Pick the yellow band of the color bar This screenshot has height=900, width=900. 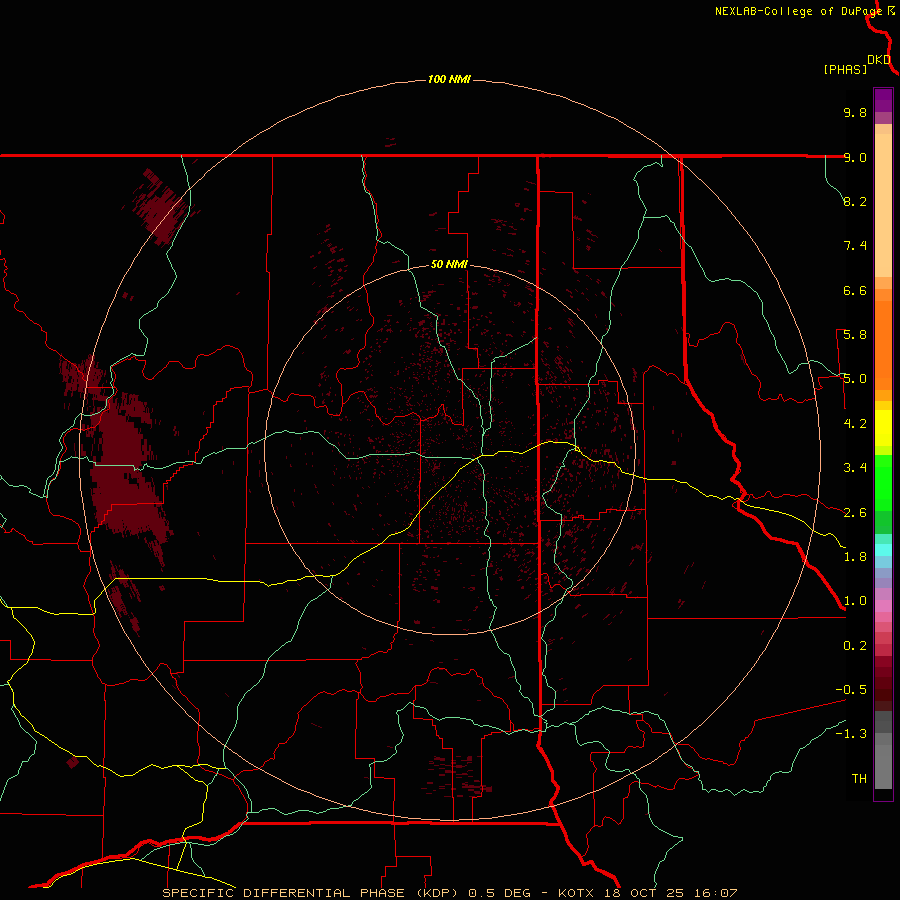(883, 428)
